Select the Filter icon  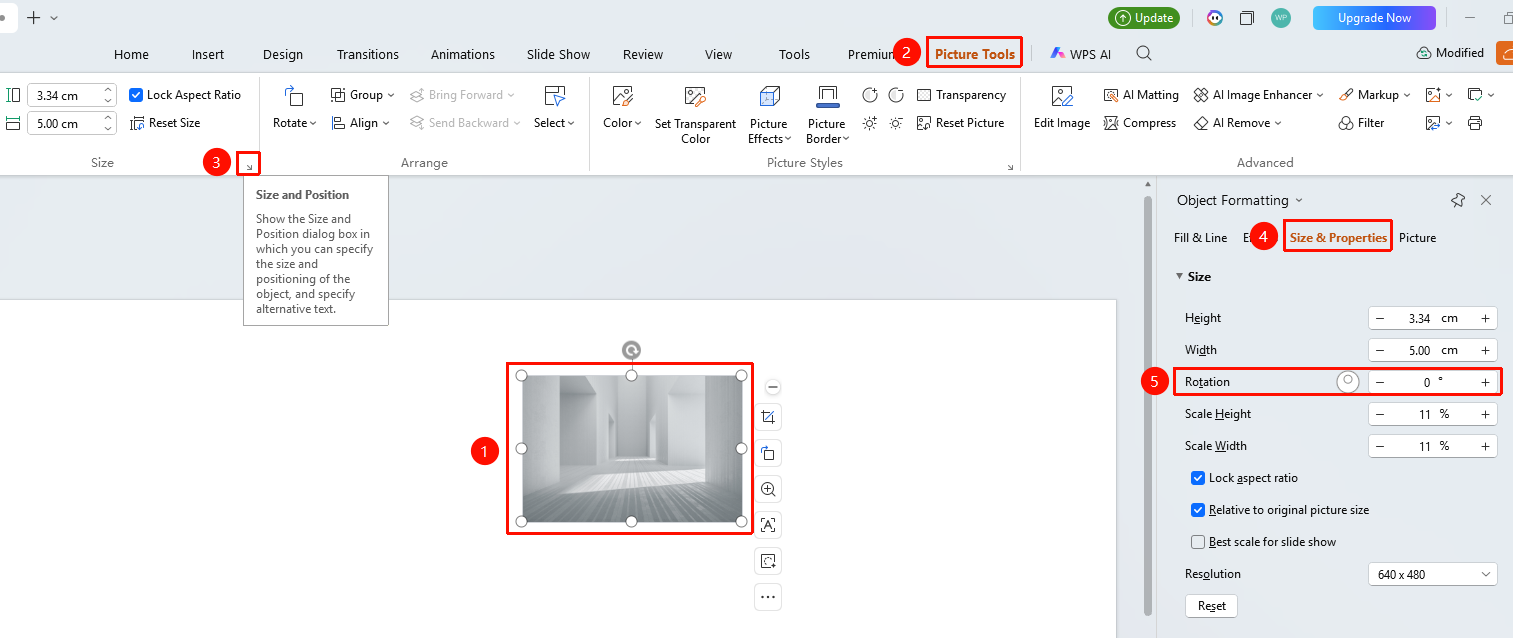click(1346, 123)
